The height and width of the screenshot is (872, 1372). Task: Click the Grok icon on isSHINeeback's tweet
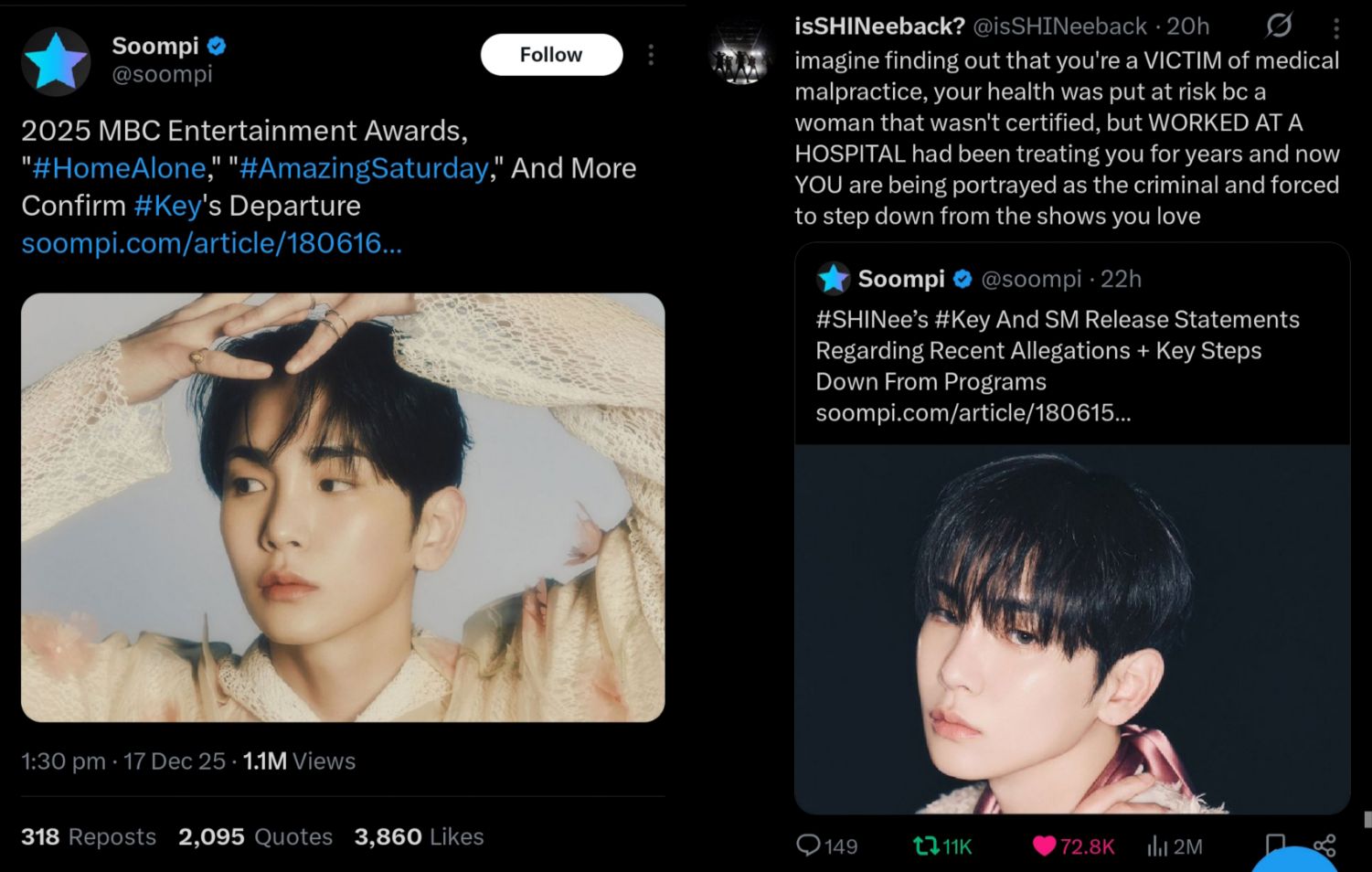(1279, 26)
